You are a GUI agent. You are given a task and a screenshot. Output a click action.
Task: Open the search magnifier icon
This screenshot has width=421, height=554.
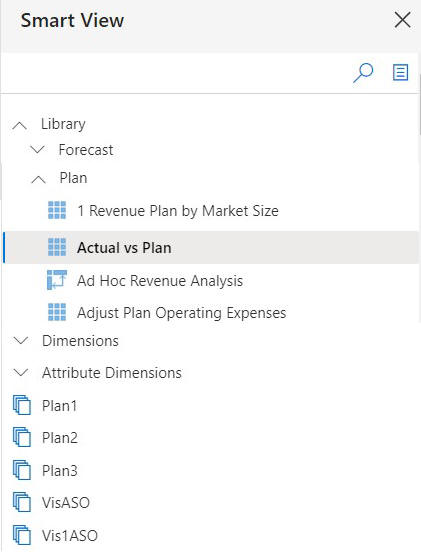(363, 73)
